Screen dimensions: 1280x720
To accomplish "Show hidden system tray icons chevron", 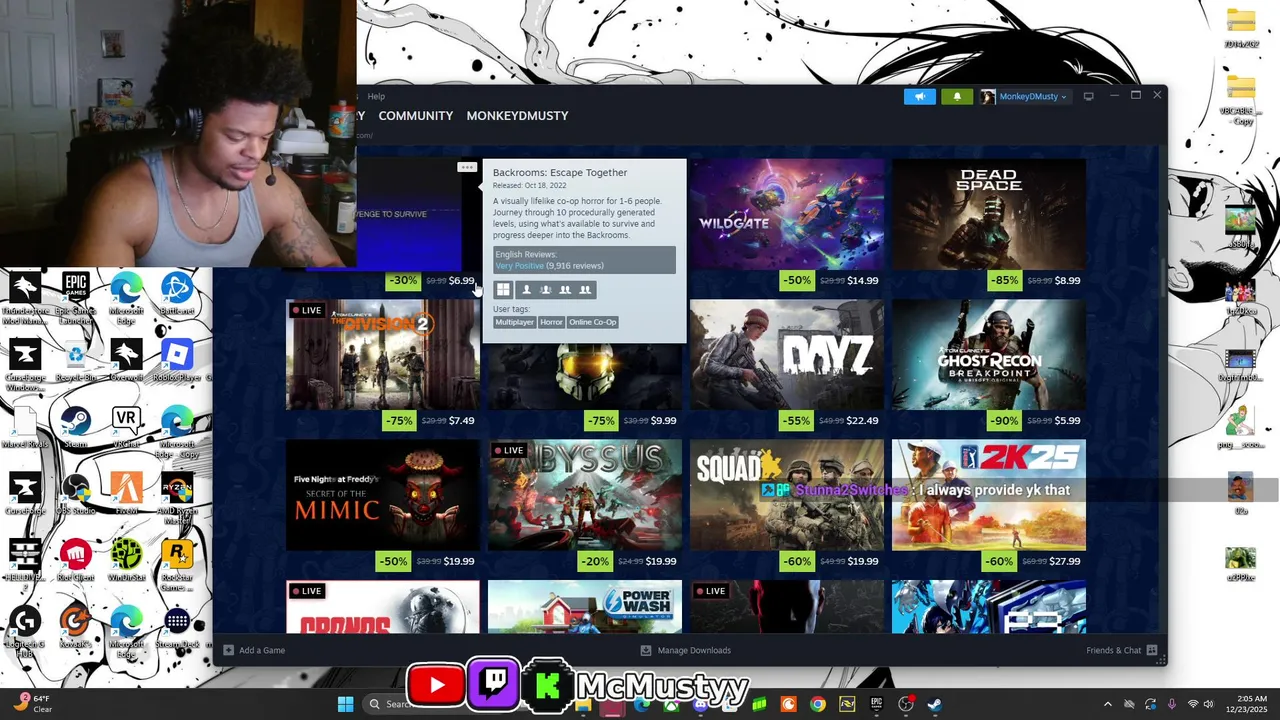I will (1107, 704).
